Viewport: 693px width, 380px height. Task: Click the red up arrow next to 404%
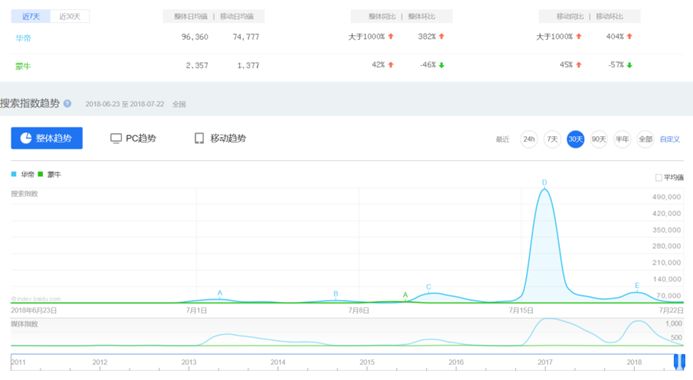(x=629, y=36)
